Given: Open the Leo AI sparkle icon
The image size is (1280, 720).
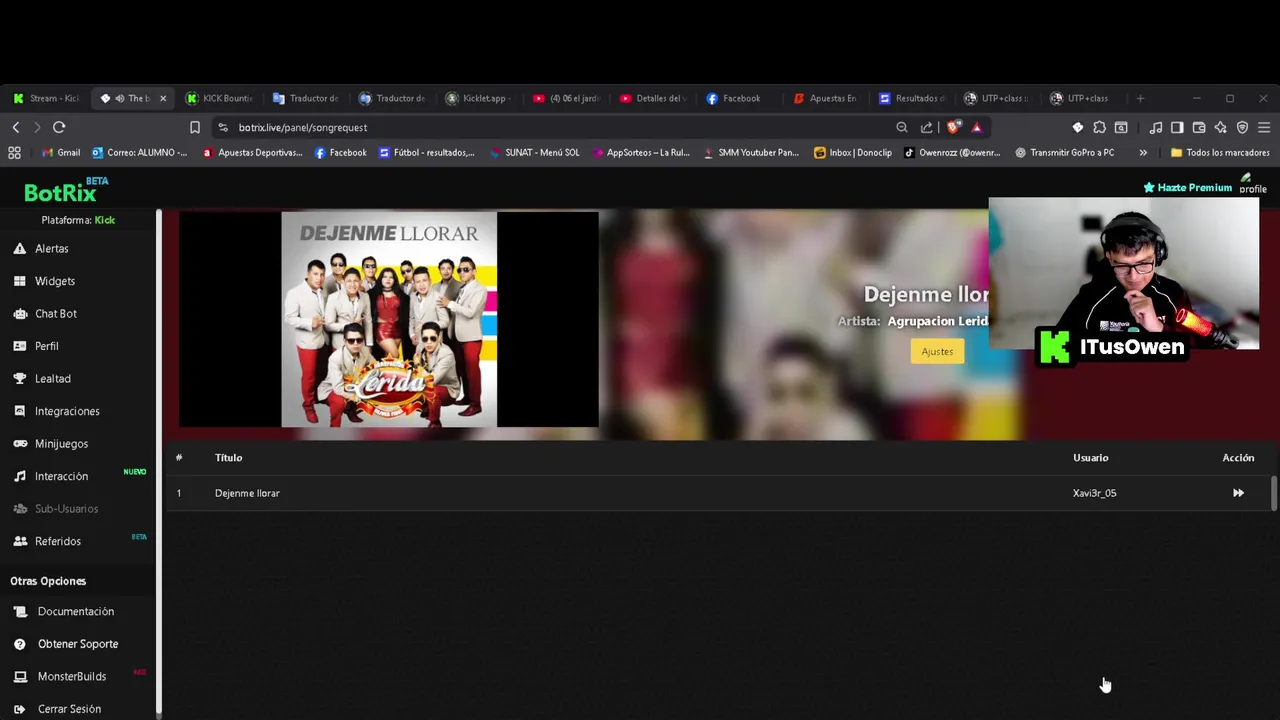Looking at the screenshot, I should coord(1221,127).
